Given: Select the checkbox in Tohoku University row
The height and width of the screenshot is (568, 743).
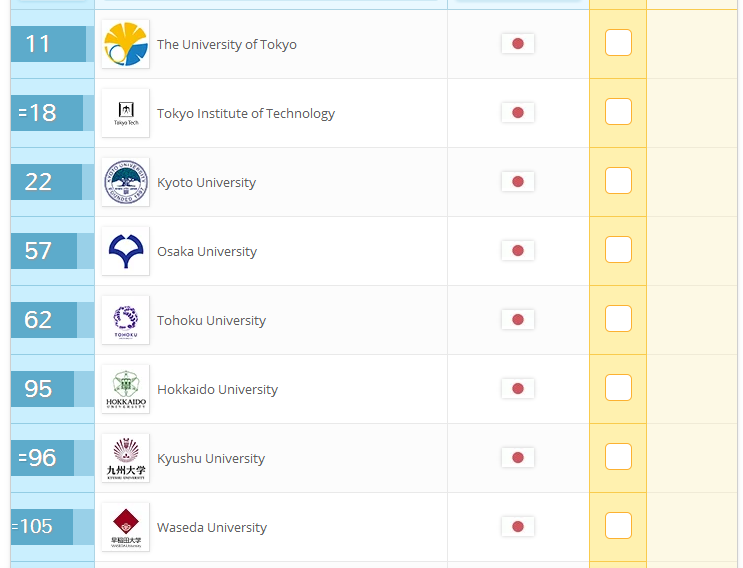Looking at the screenshot, I should [x=618, y=319].
